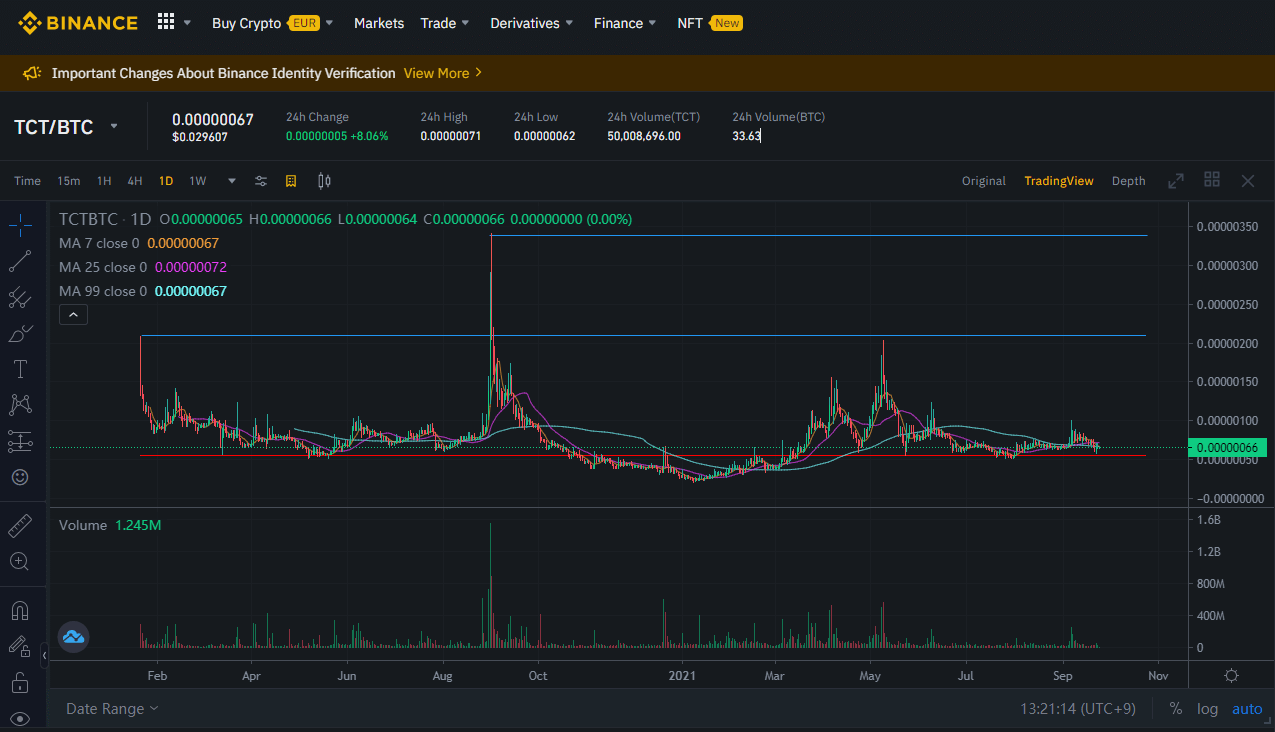The width and height of the screenshot is (1275, 732).
Task: Click the Volume 1.245M legend
Action: (110, 525)
